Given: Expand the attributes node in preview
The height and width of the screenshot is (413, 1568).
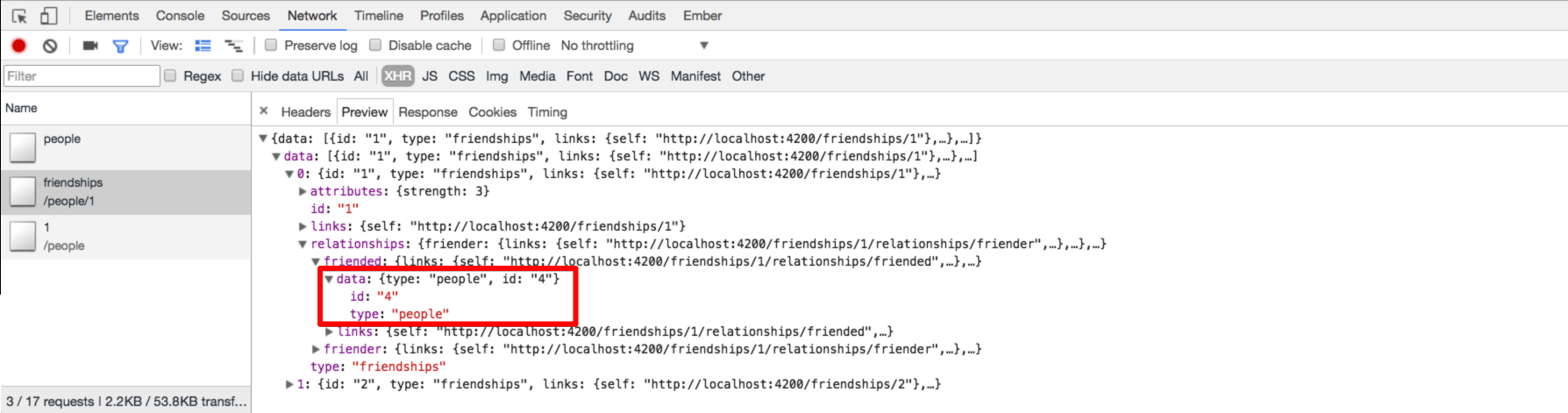Looking at the screenshot, I should [303, 191].
